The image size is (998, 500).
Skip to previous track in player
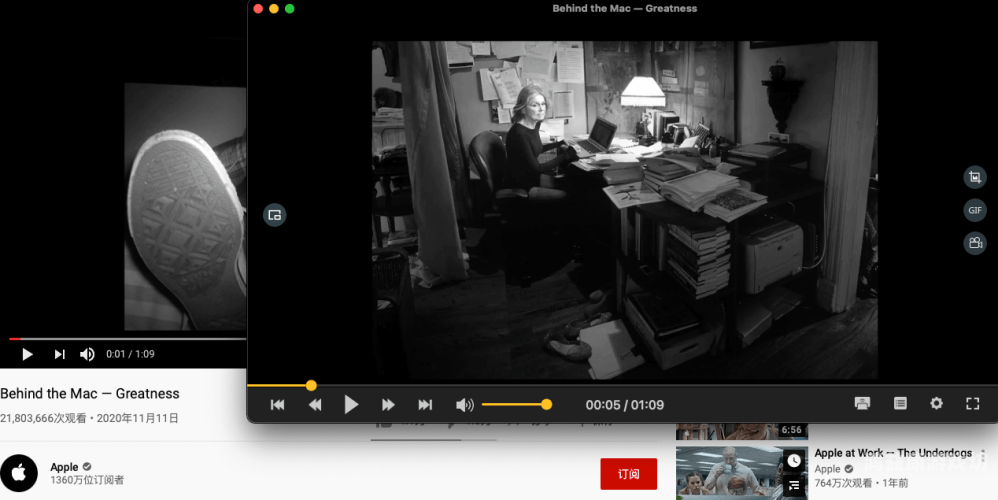[278, 405]
